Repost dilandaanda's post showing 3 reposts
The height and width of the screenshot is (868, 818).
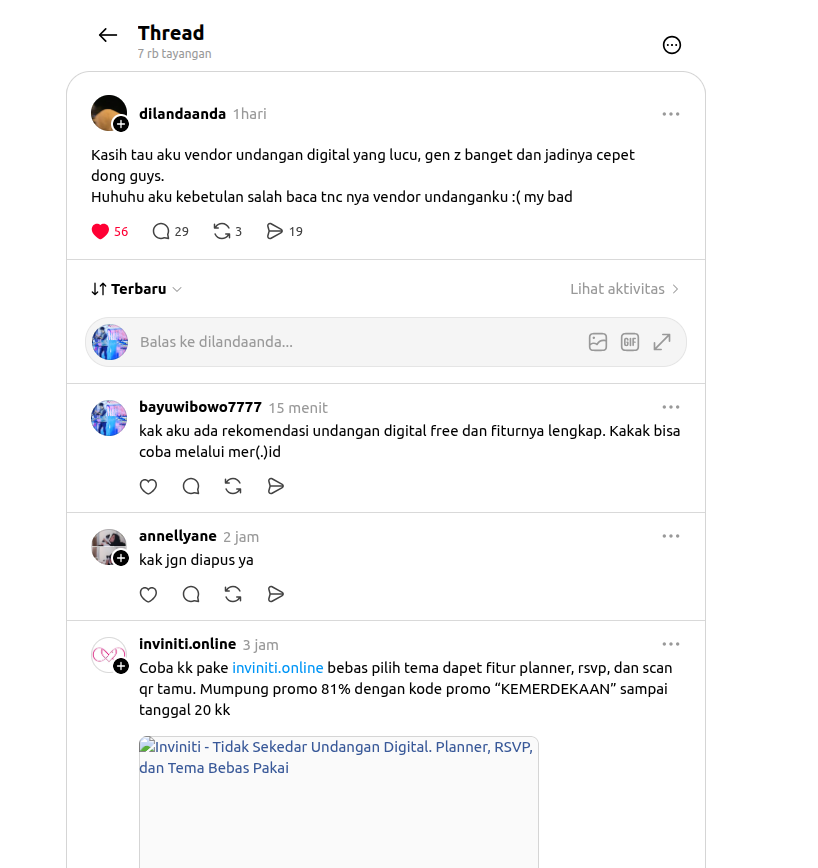(227, 231)
